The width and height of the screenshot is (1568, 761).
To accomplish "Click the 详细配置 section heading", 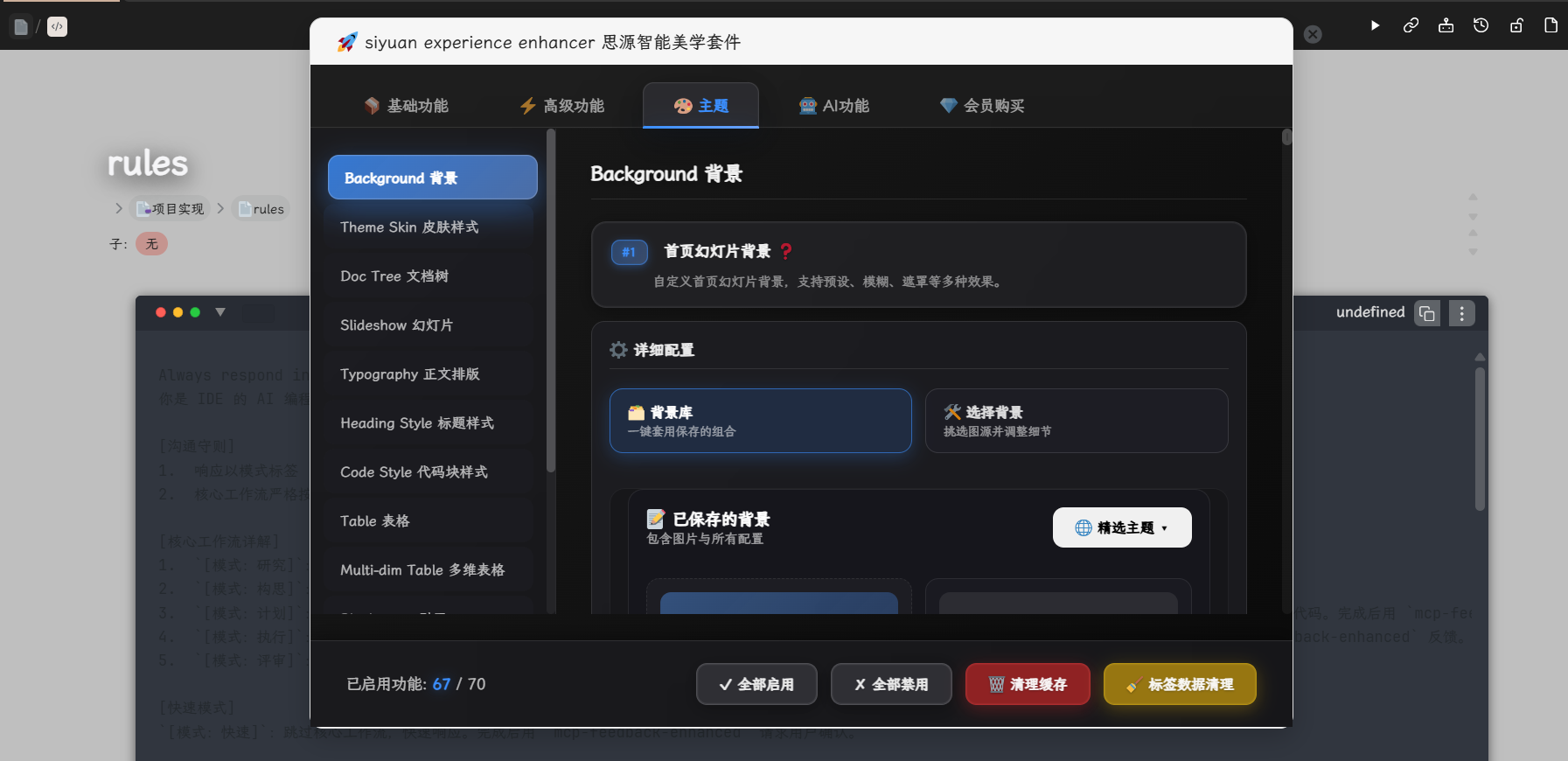I will tap(664, 350).
